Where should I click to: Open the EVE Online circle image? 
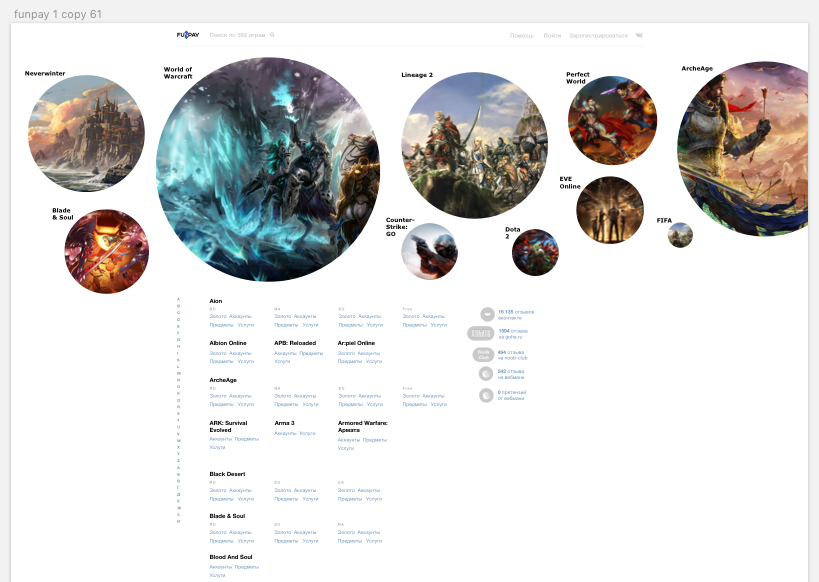click(609, 210)
